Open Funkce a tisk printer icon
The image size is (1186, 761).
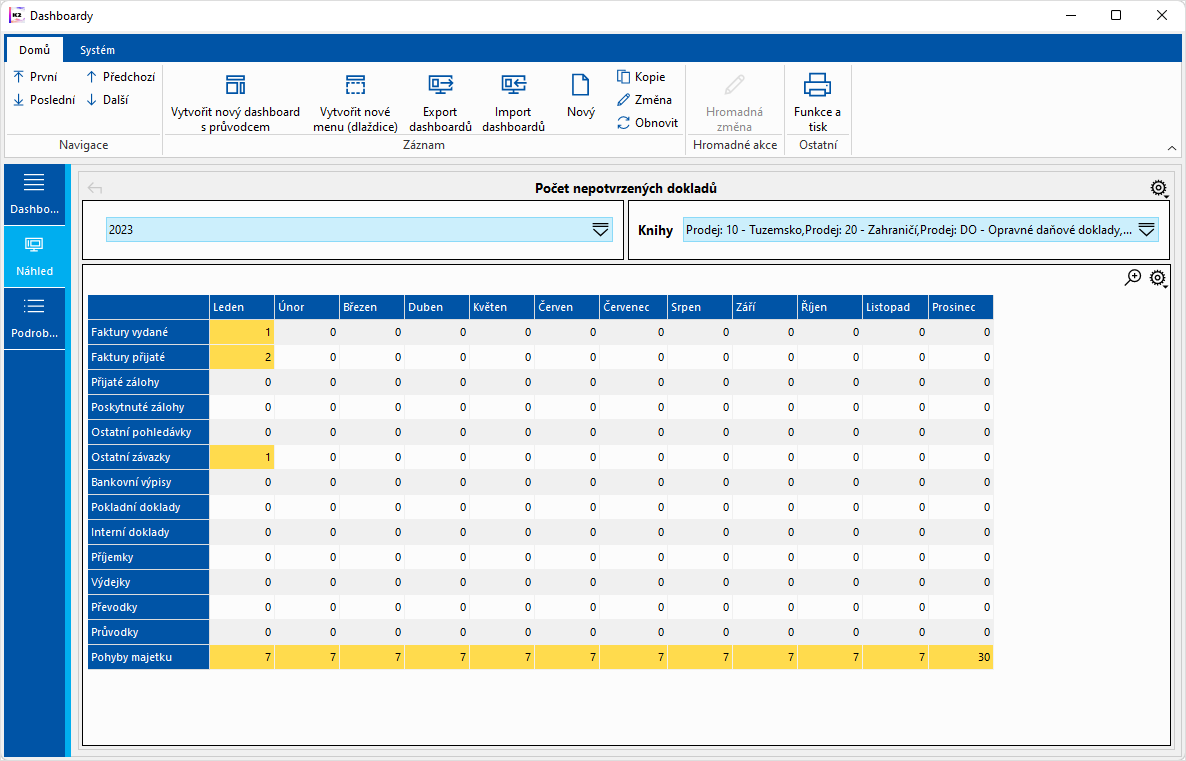pyautogui.click(x=817, y=85)
